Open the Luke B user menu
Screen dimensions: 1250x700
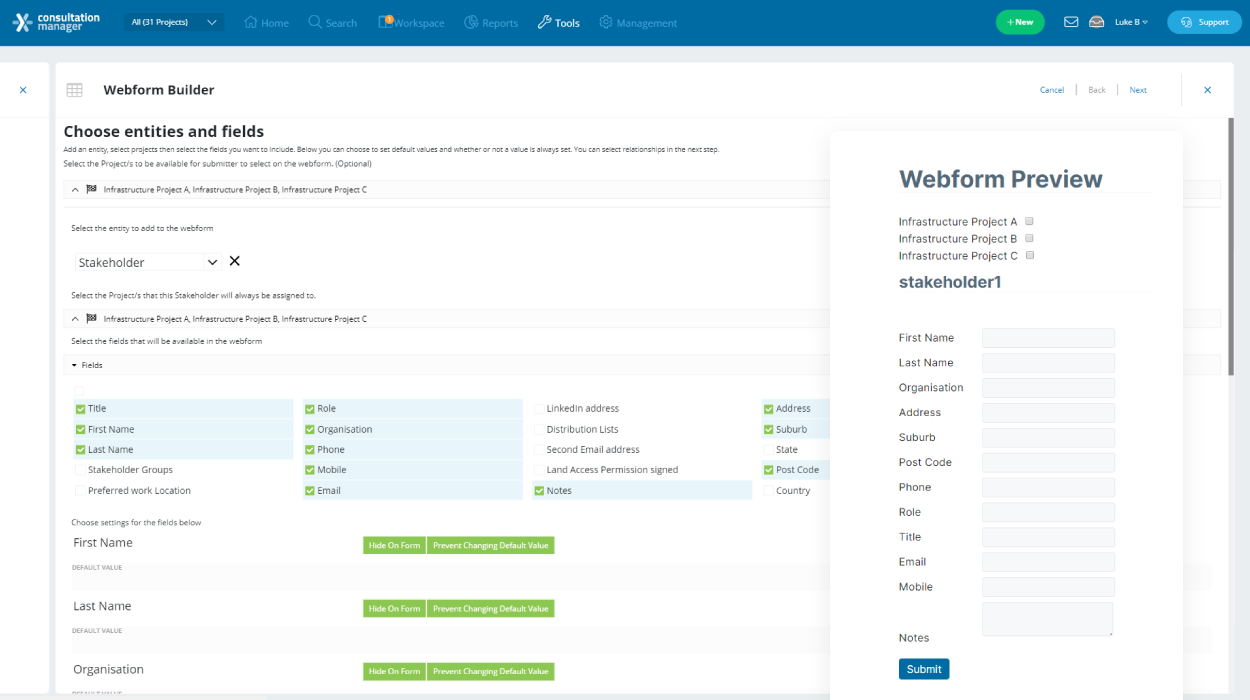click(x=1131, y=22)
